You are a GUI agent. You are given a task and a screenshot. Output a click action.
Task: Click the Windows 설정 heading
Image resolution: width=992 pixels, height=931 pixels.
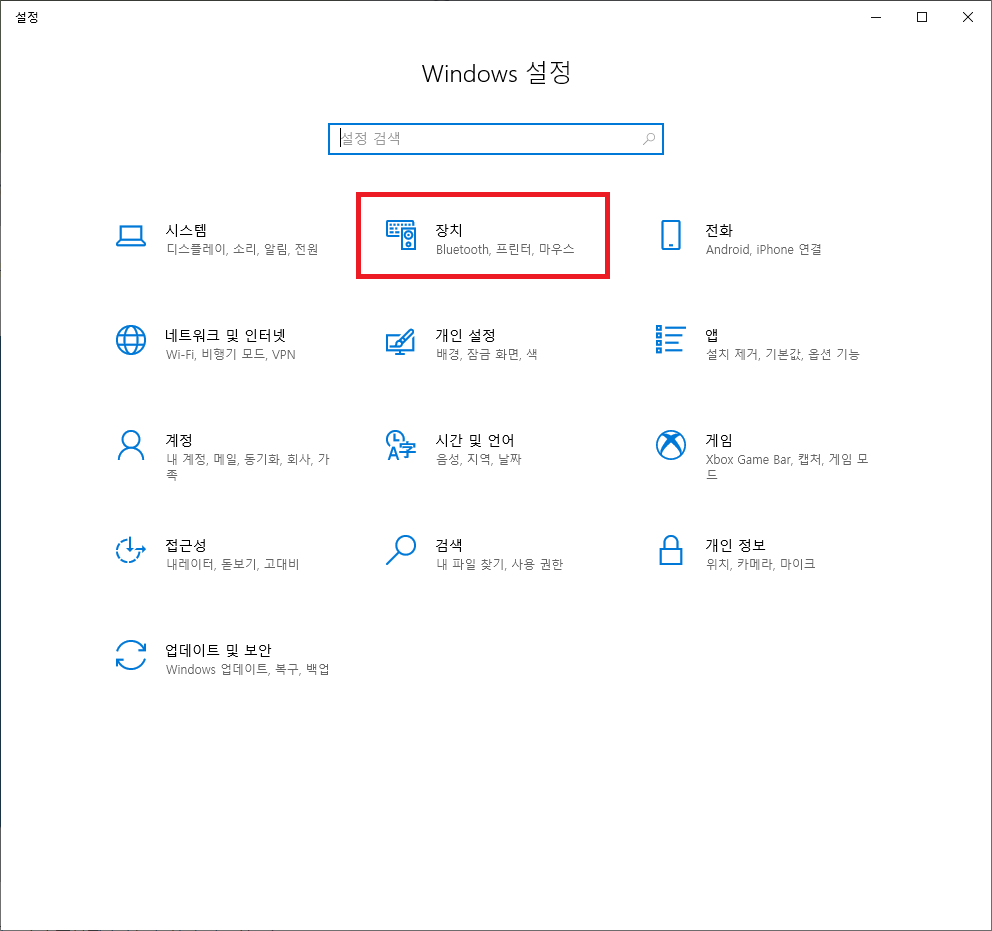[x=496, y=73]
